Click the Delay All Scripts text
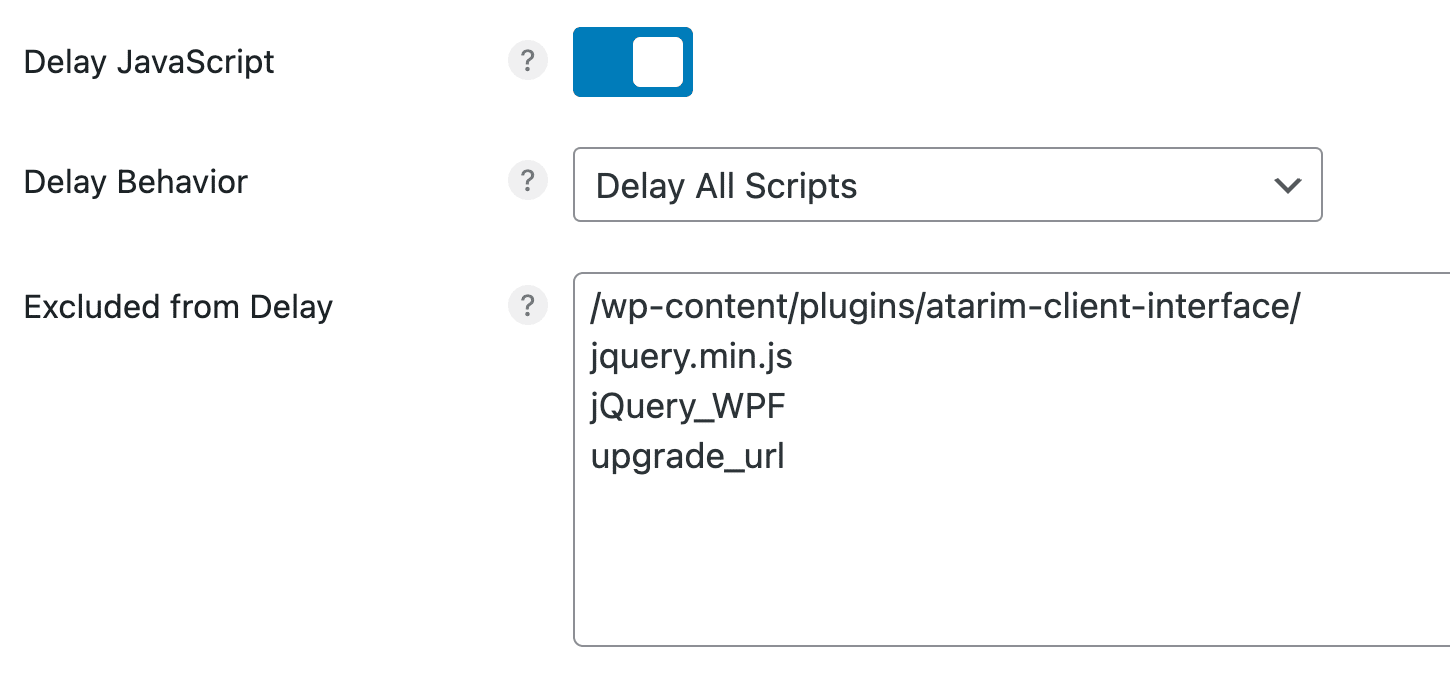This screenshot has height=674, width=1450. click(x=726, y=185)
